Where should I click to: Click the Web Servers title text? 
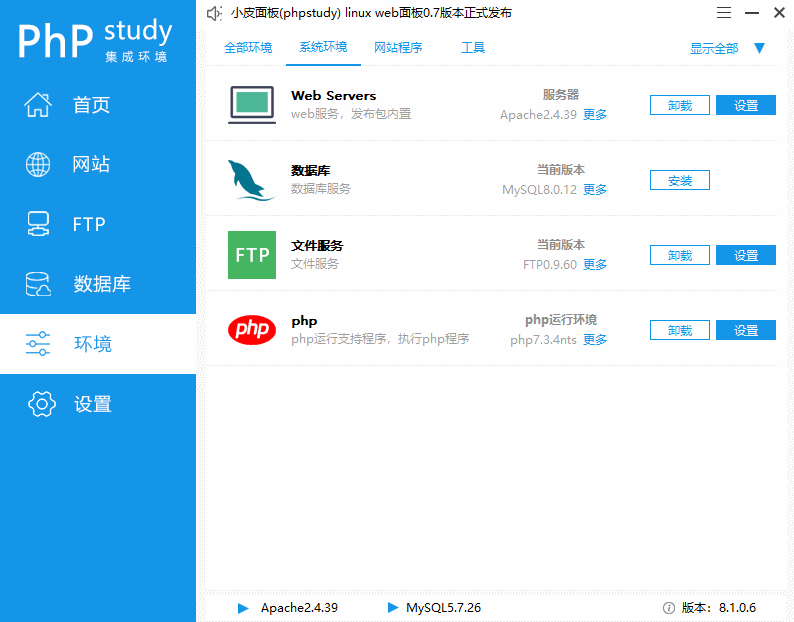coord(334,96)
